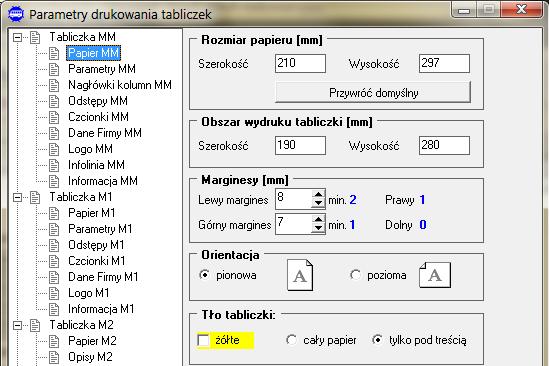This screenshot has height=366, width=549.
Task: Click Lewy margines value field
Action: [x=293, y=199]
